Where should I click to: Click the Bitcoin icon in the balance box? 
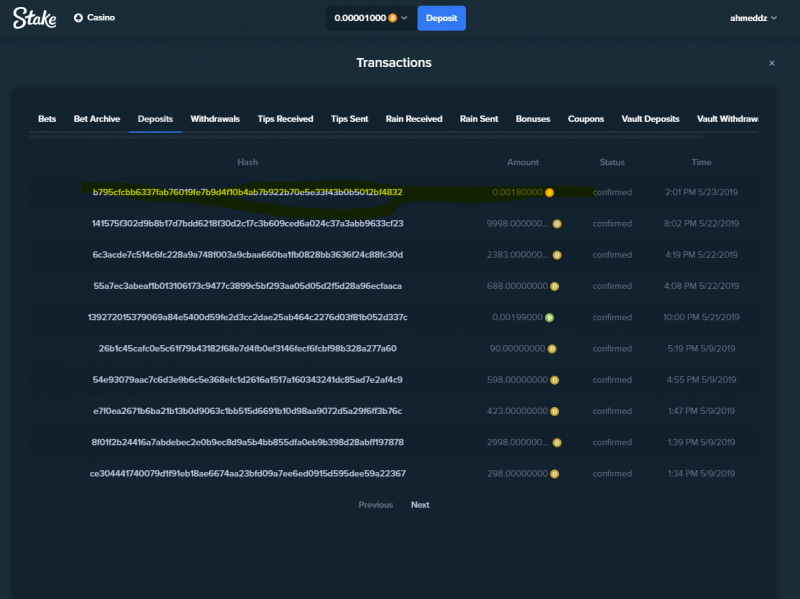[x=392, y=18]
